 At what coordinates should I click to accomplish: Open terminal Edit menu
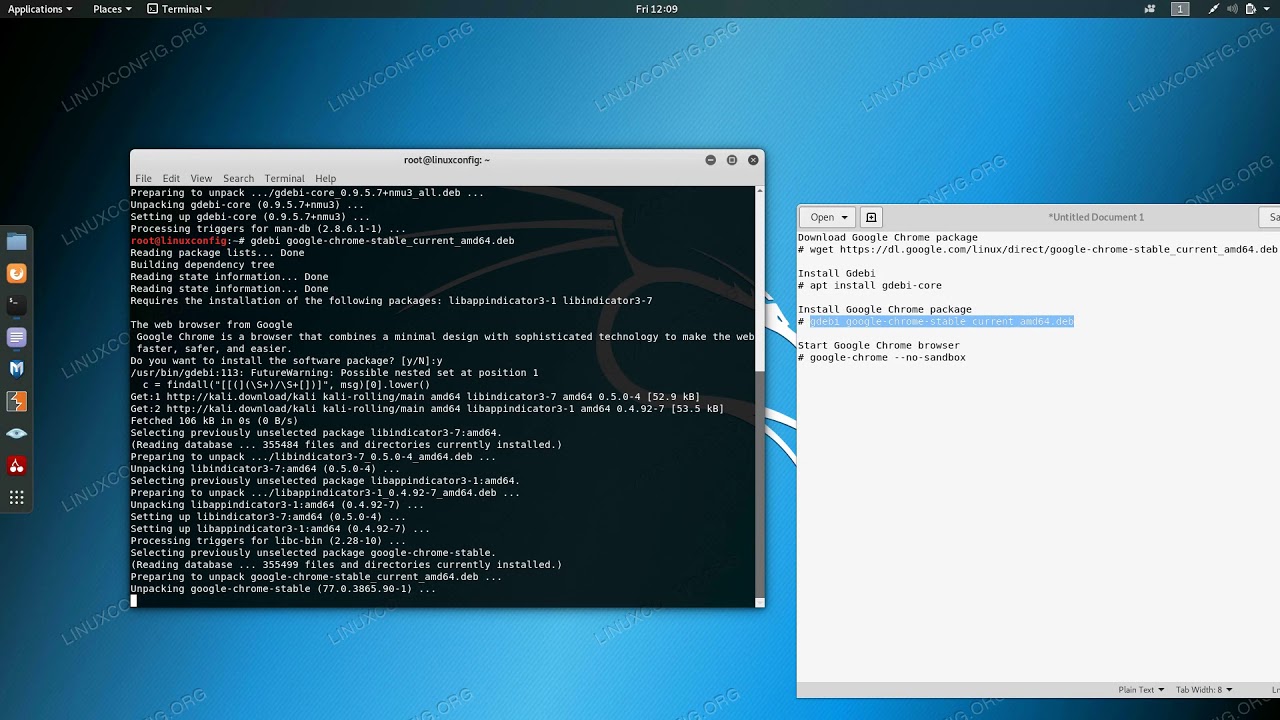click(x=171, y=178)
